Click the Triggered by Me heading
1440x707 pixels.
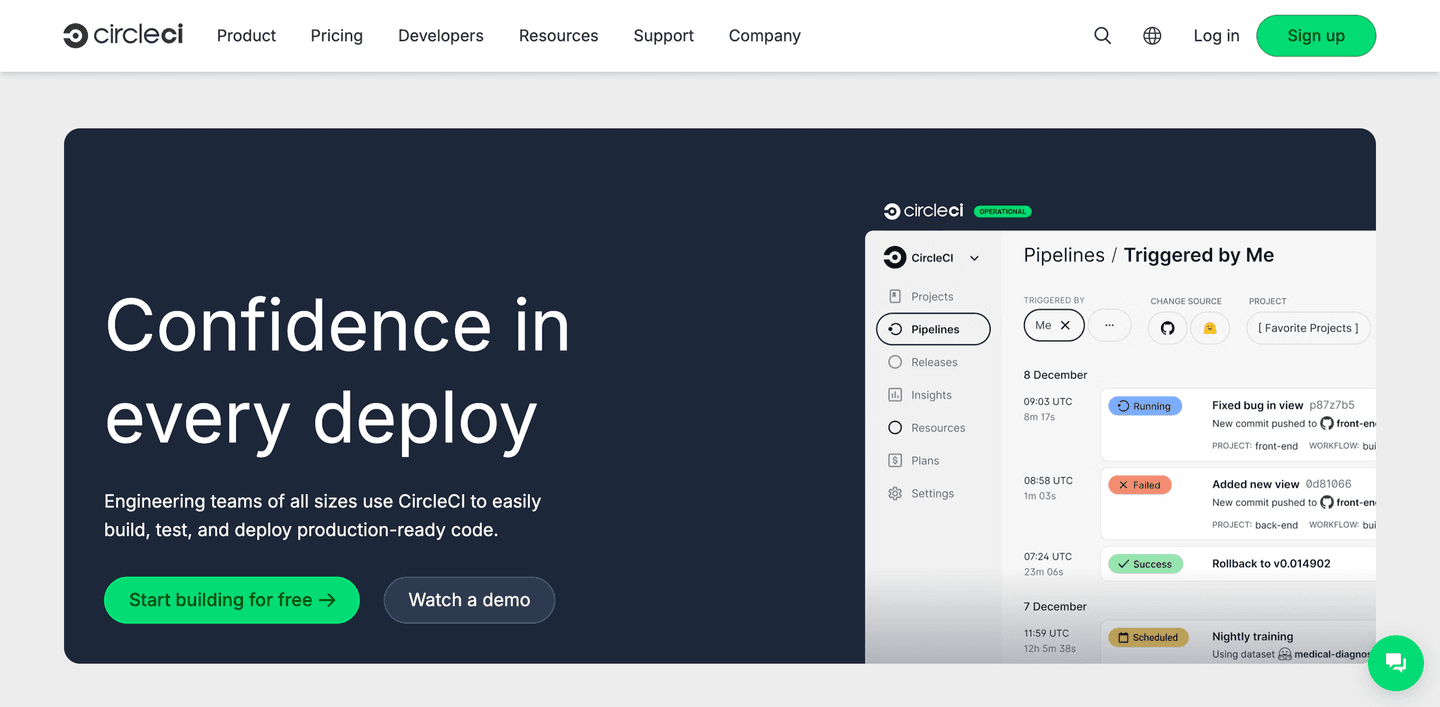click(x=1199, y=255)
